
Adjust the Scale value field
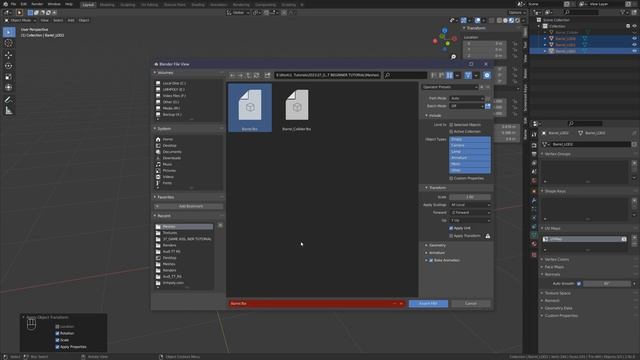(470, 197)
